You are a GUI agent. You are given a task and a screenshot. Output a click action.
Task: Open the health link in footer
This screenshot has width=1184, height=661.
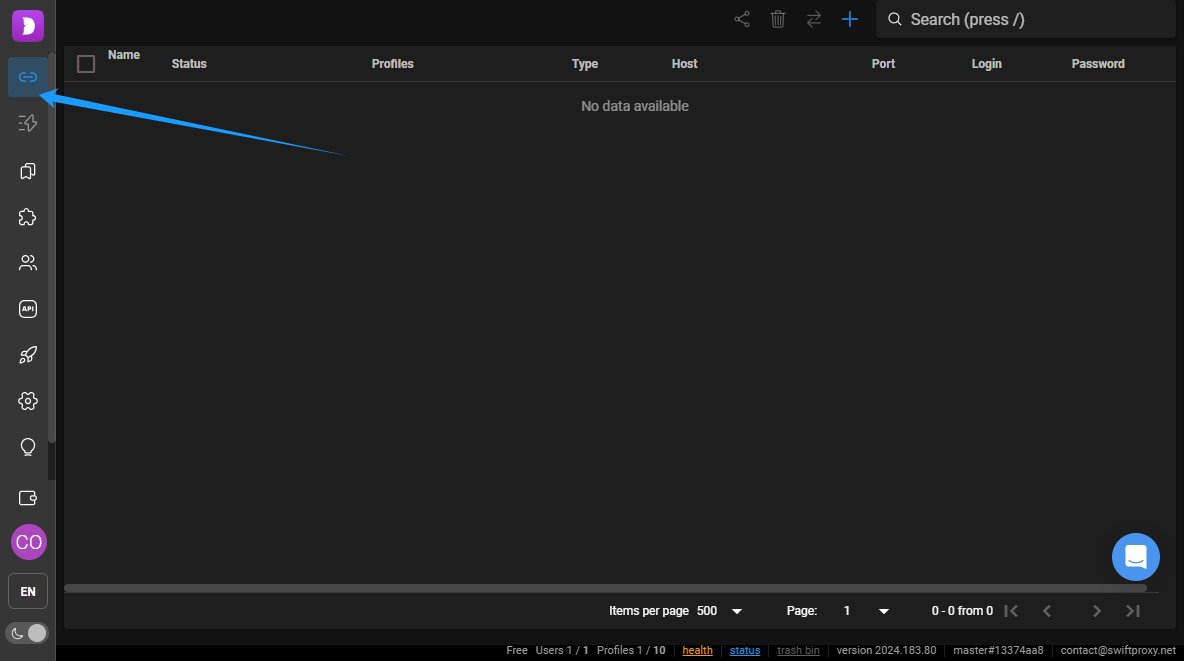point(697,650)
